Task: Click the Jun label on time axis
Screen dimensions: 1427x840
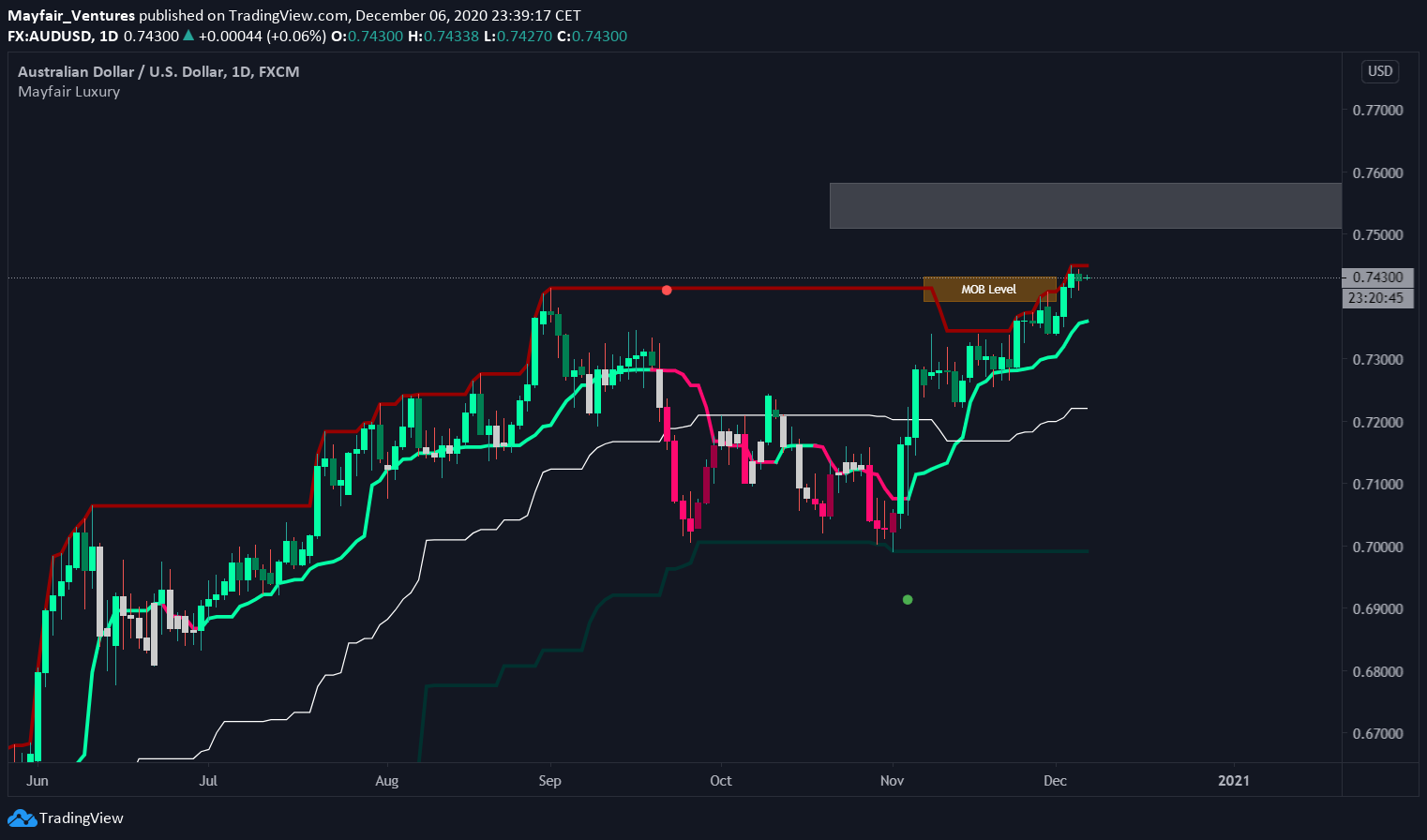Action: 38,780
